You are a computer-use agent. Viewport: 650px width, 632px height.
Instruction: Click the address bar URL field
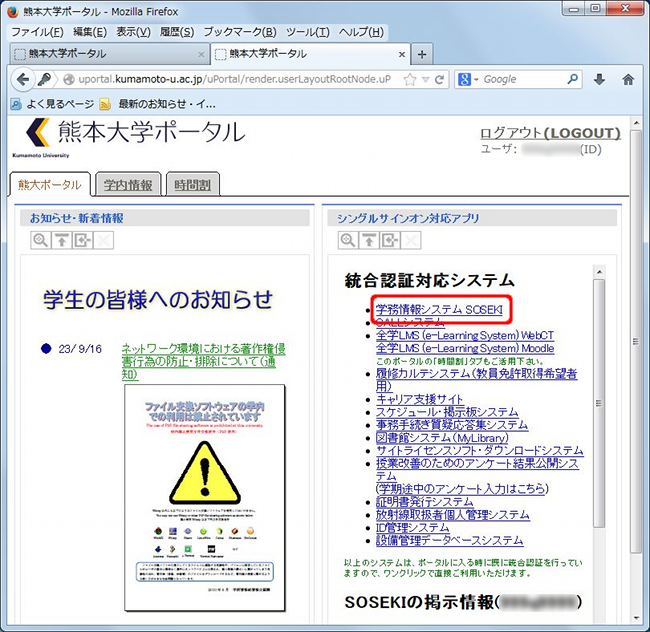click(x=232, y=79)
